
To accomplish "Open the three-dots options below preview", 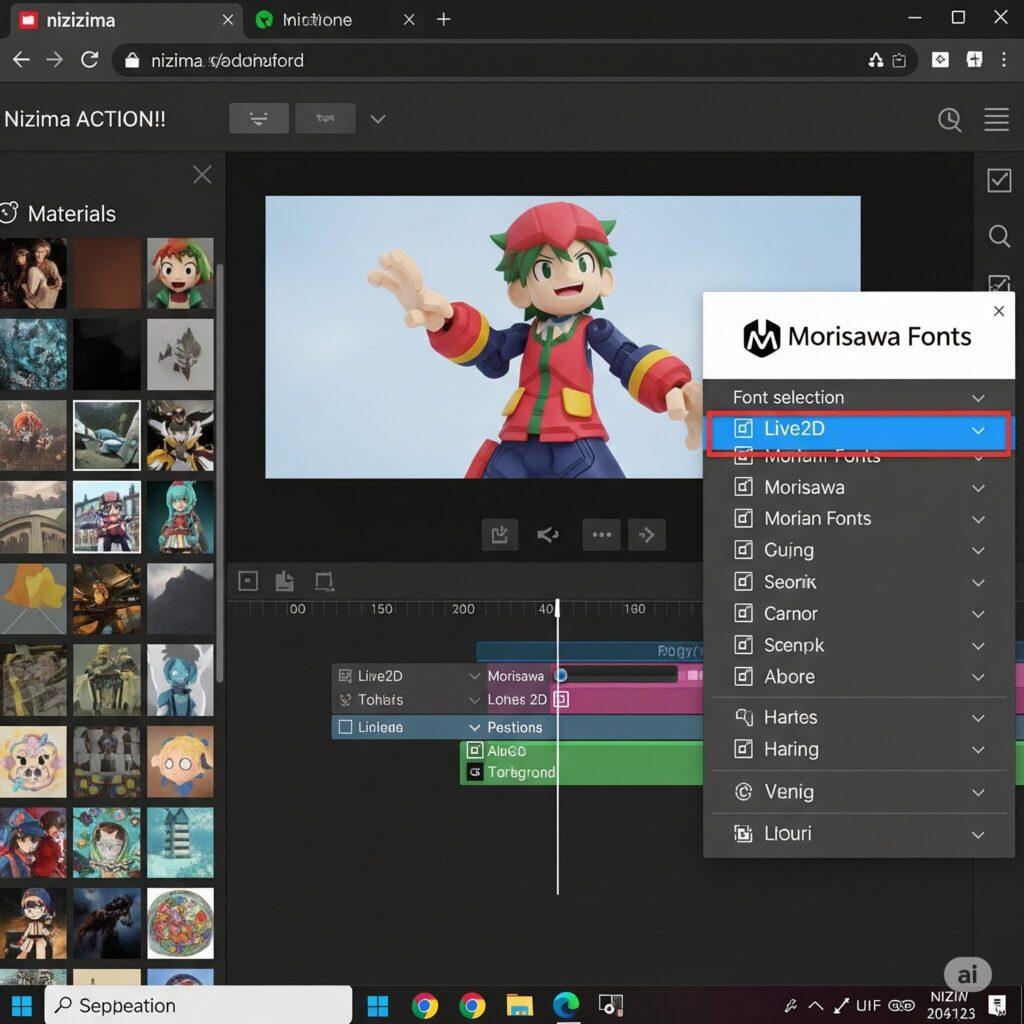I will (601, 535).
